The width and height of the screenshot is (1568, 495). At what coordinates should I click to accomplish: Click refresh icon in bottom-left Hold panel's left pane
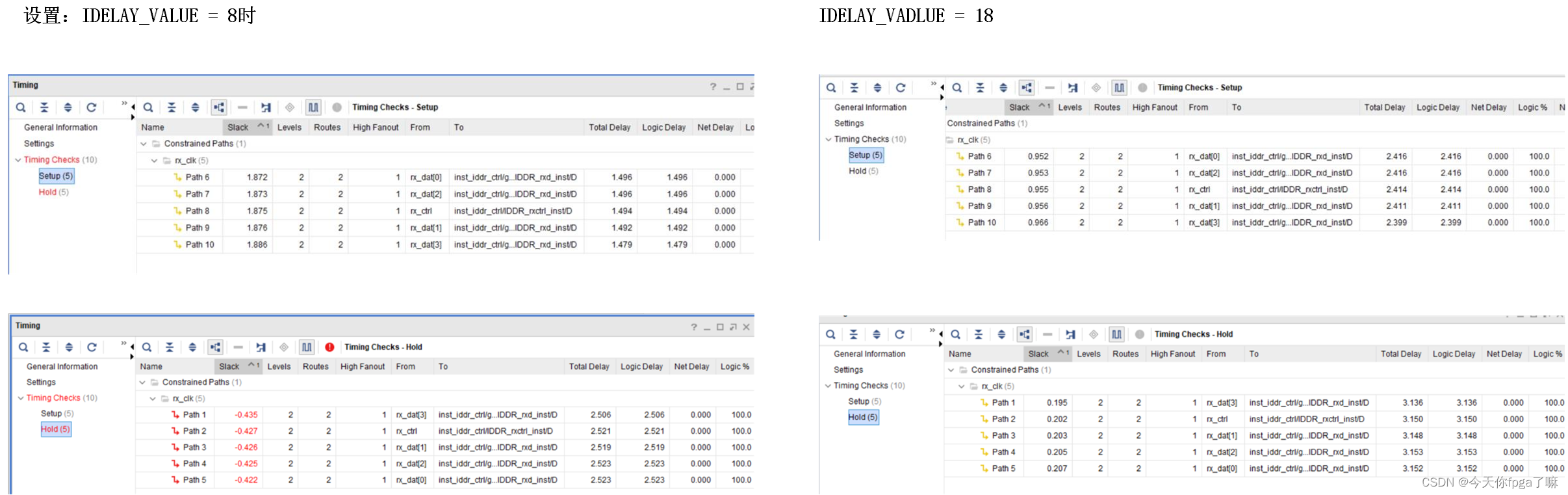92,347
